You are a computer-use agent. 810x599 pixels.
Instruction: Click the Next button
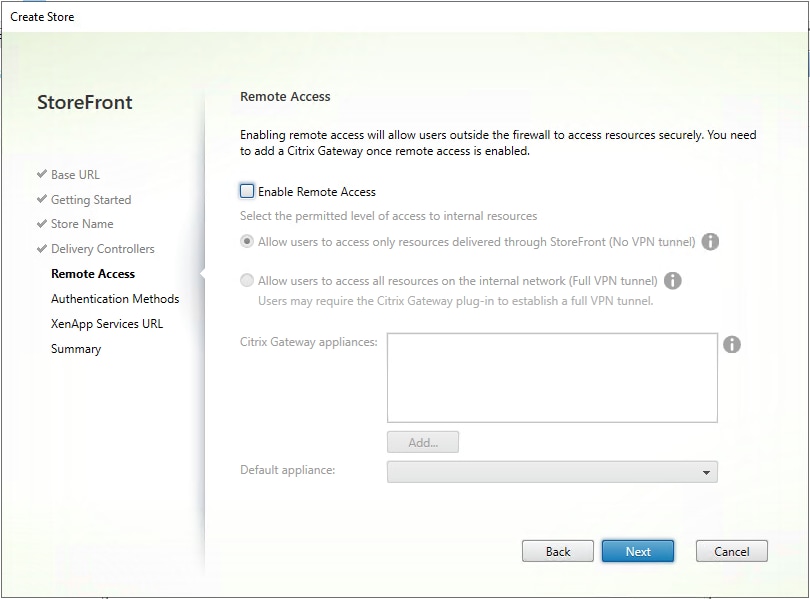[638, 551]
